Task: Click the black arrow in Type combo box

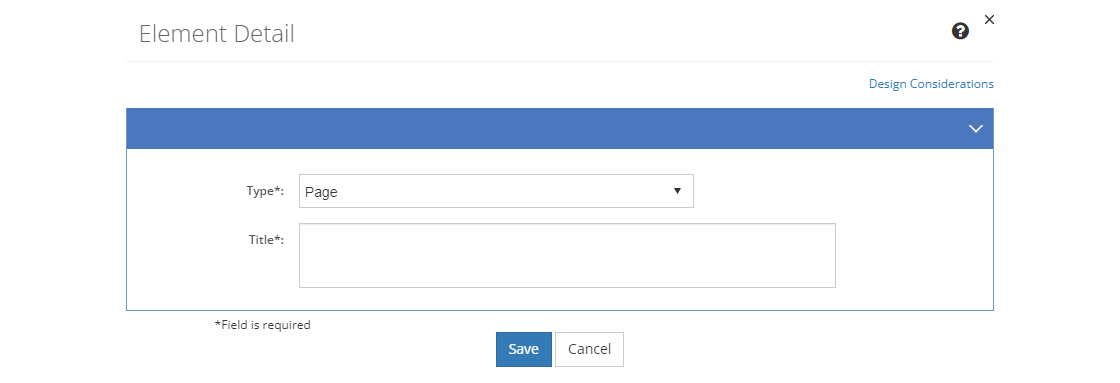Action: (677, 191)
